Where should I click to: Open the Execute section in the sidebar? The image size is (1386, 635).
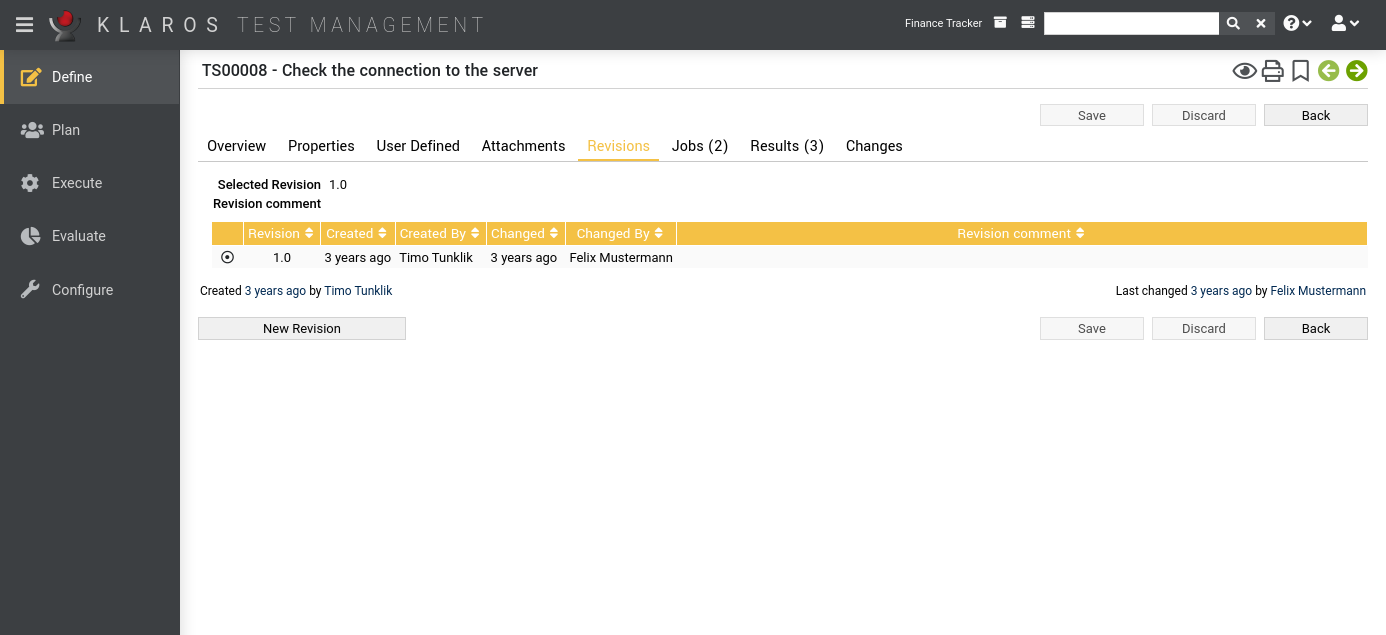(77, 183)
